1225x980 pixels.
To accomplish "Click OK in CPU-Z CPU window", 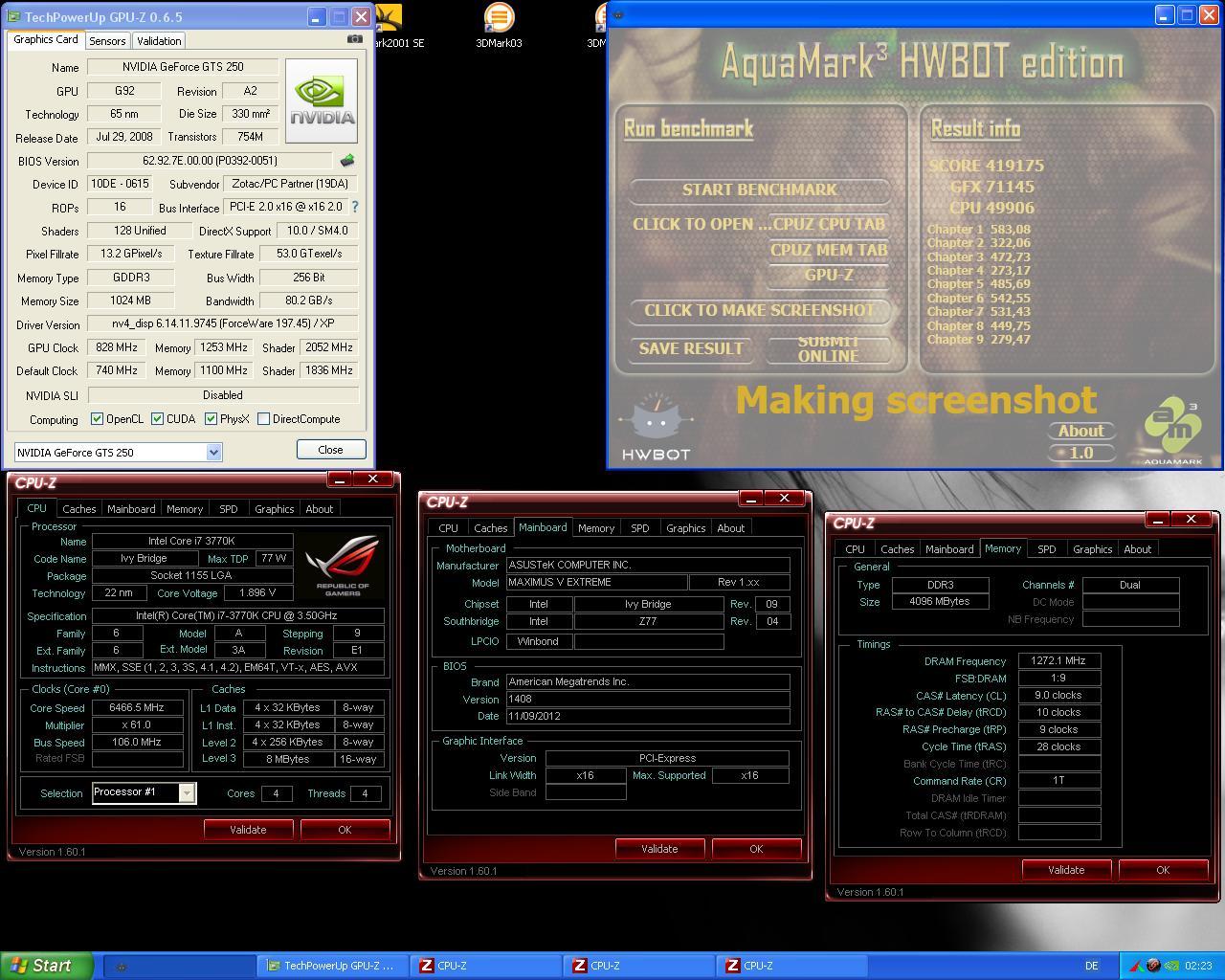I will (x=345, y=830).
